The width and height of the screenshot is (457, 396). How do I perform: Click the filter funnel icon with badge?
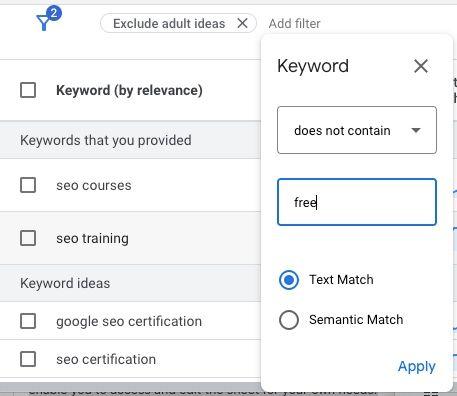(47, 20)
